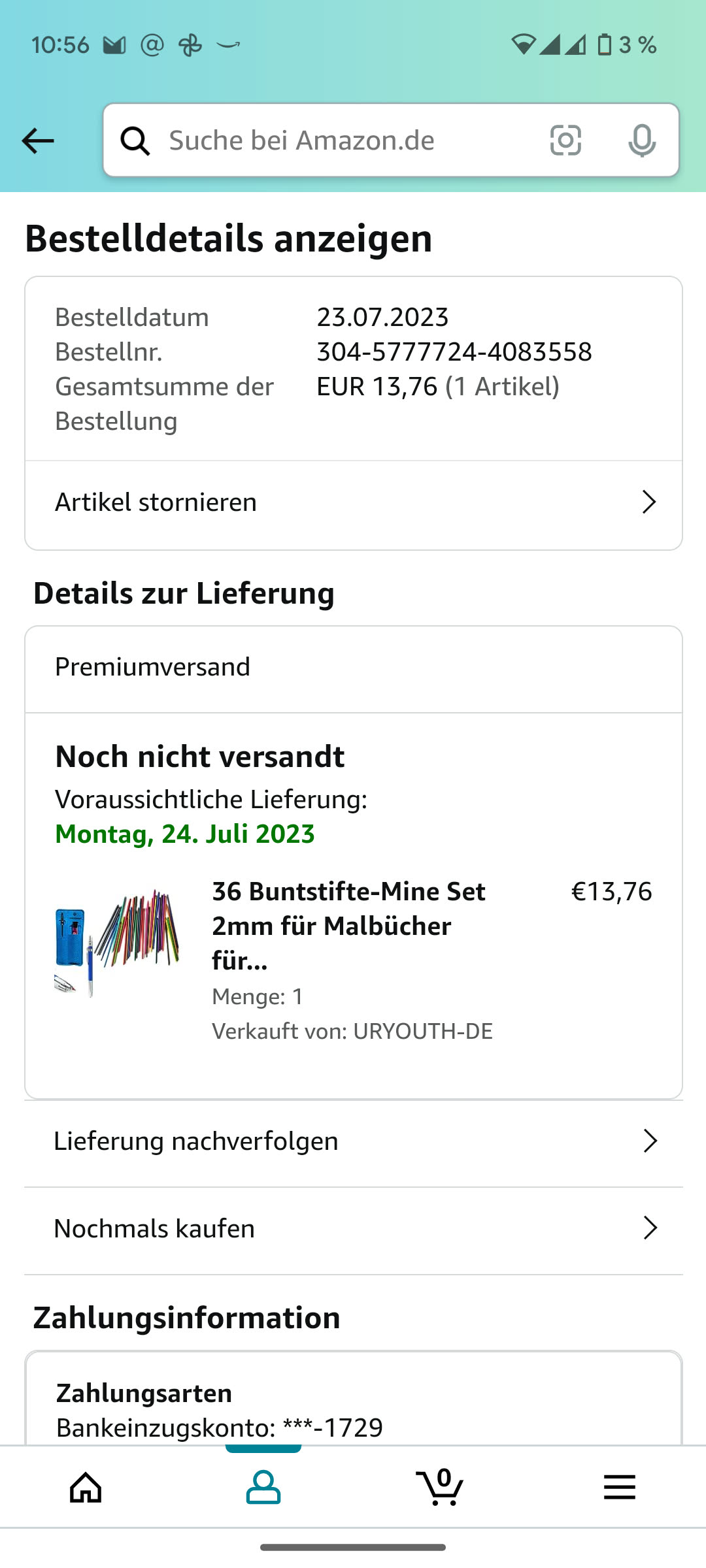Go to Home tab icon
The height and width of the screenshot is (1568, 706).
coord(86,1488)
